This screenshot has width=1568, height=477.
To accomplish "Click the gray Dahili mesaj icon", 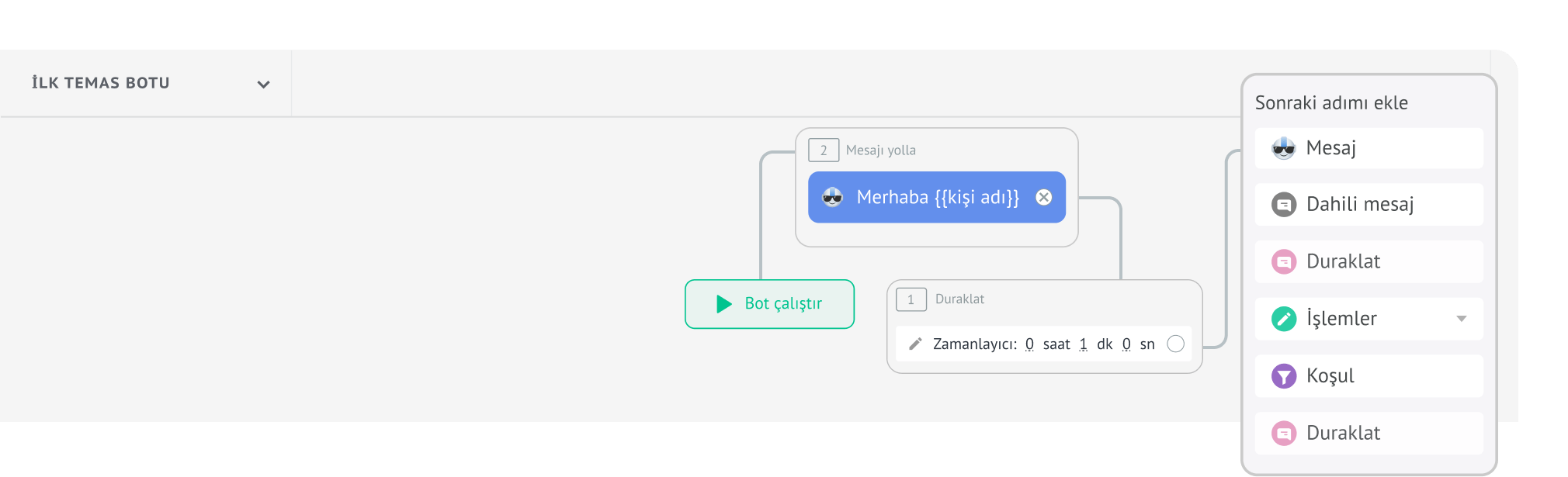I will (1284, 205).
